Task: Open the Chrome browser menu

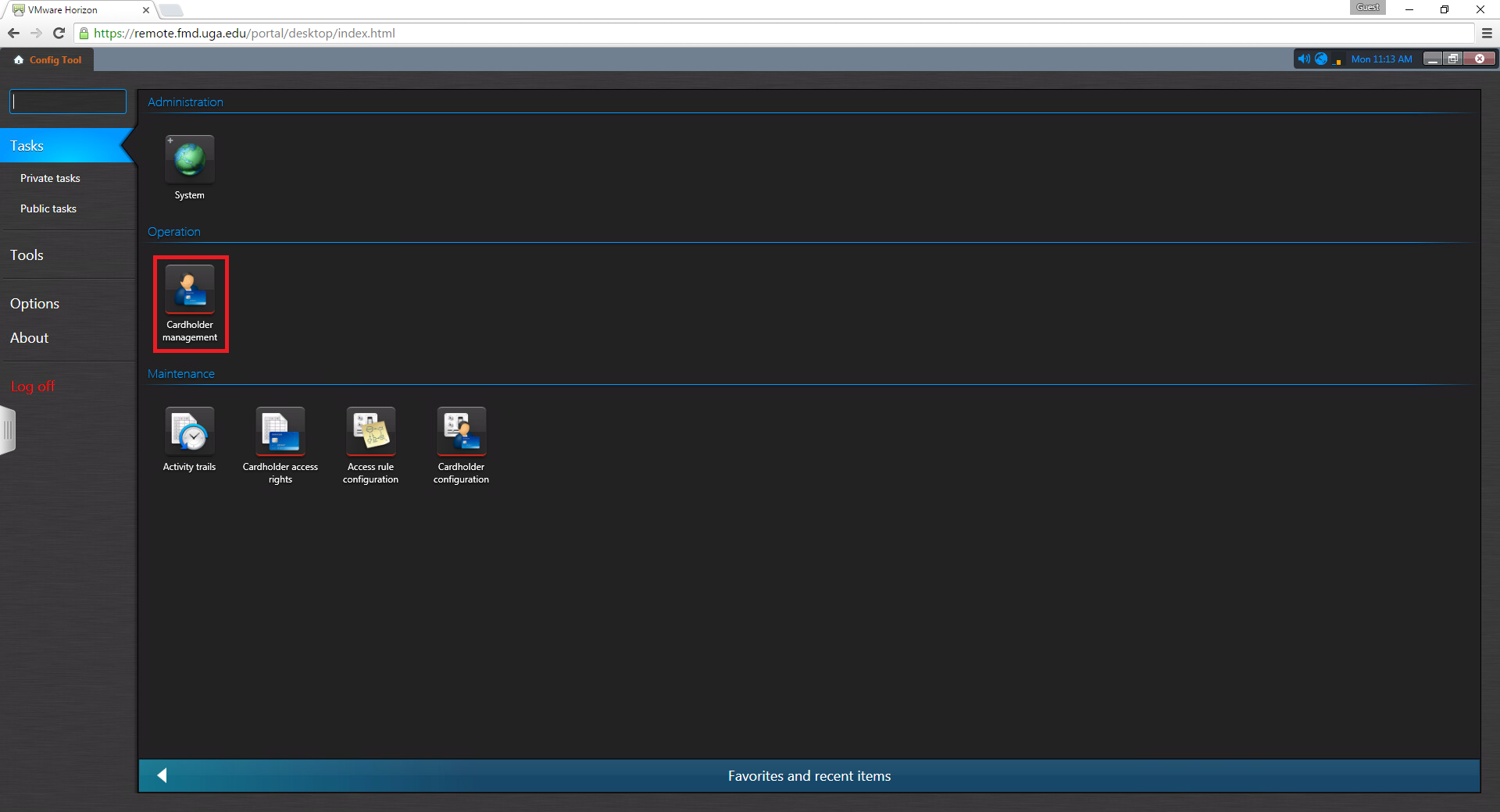Action: [1487, 33]
